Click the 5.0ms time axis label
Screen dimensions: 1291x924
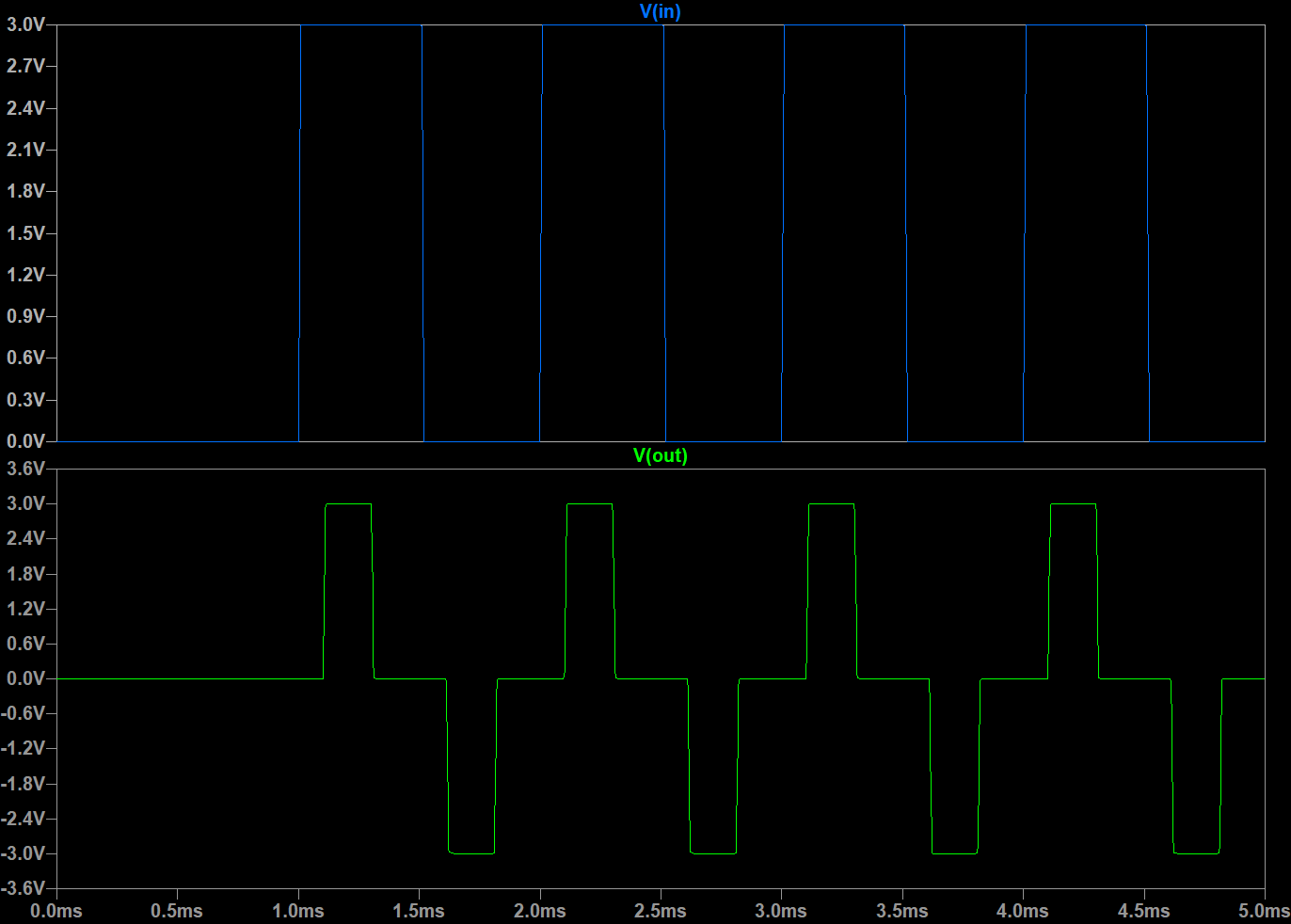click(x=1264, y=911)
